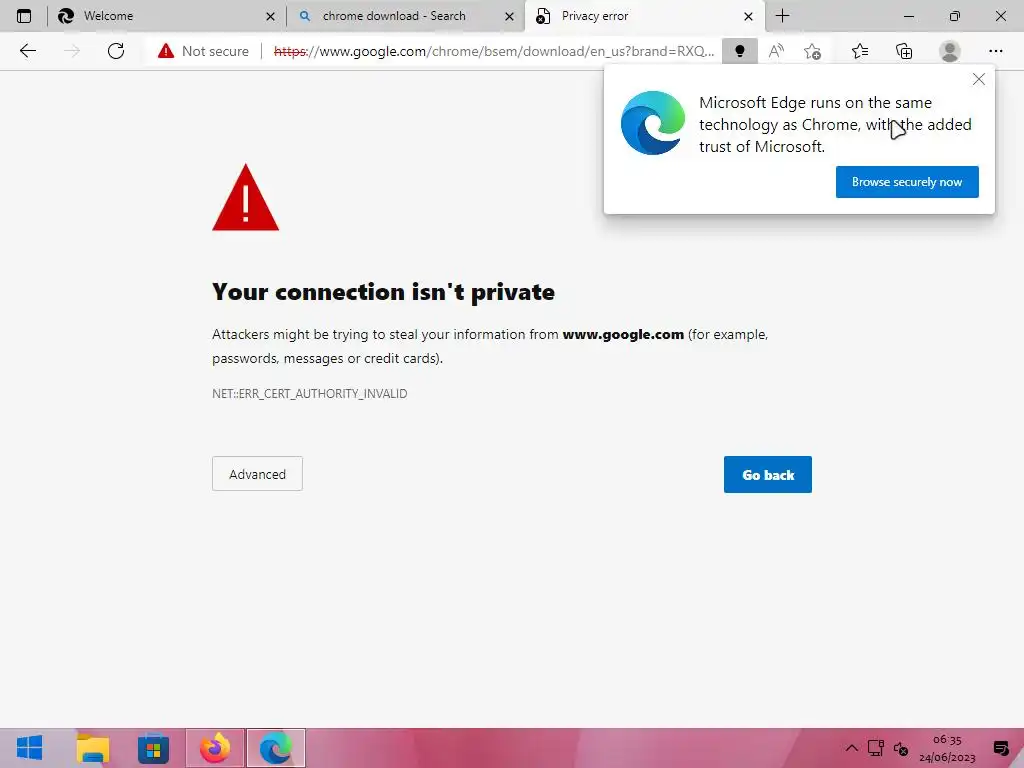
Task: Add this page to favorites star icon
Action: (x=812, y=51)
